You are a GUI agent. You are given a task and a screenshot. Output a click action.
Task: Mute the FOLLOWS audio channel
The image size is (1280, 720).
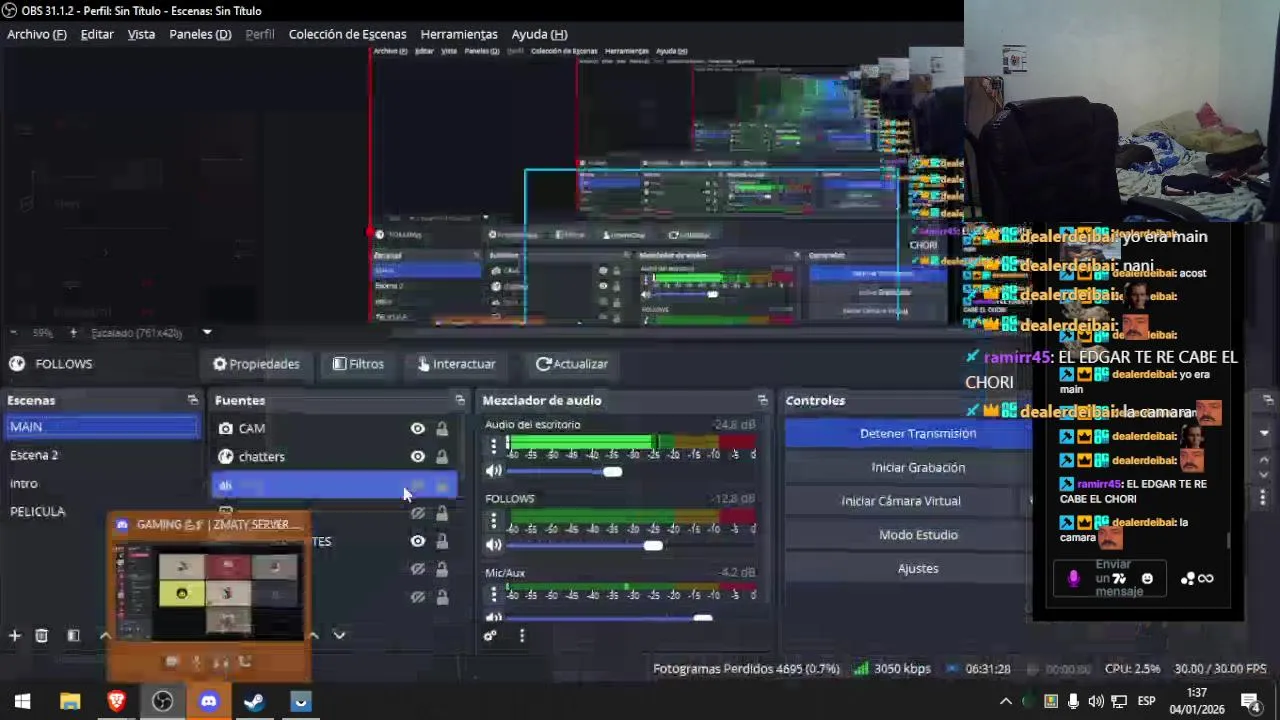click(493, 545)
